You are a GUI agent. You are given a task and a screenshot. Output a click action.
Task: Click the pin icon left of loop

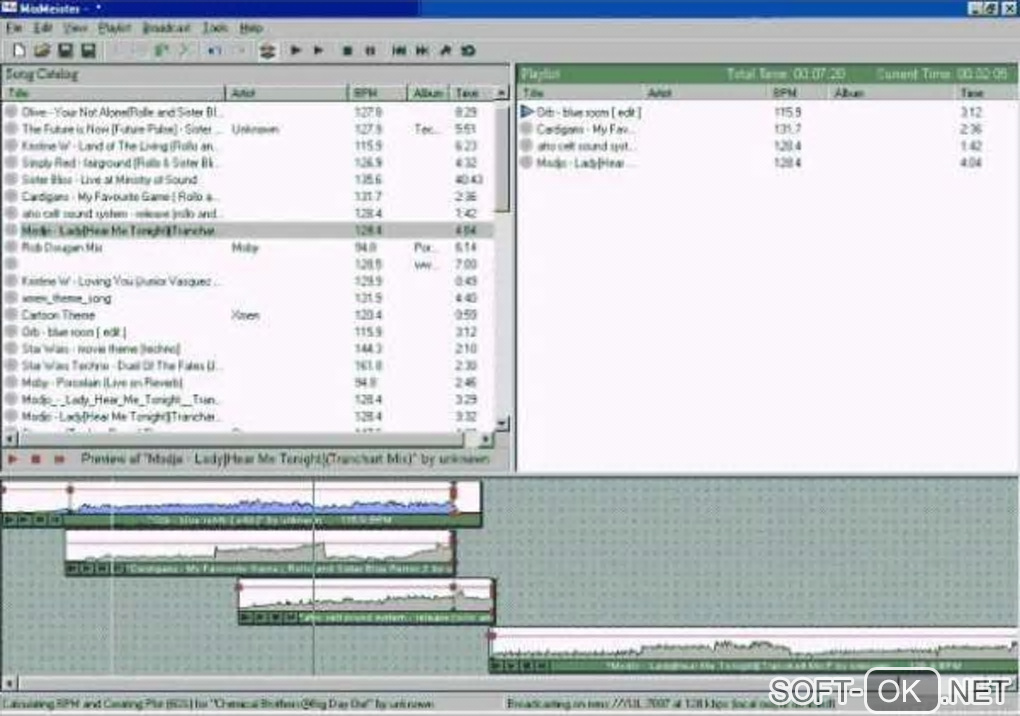(x=446, y=51)
